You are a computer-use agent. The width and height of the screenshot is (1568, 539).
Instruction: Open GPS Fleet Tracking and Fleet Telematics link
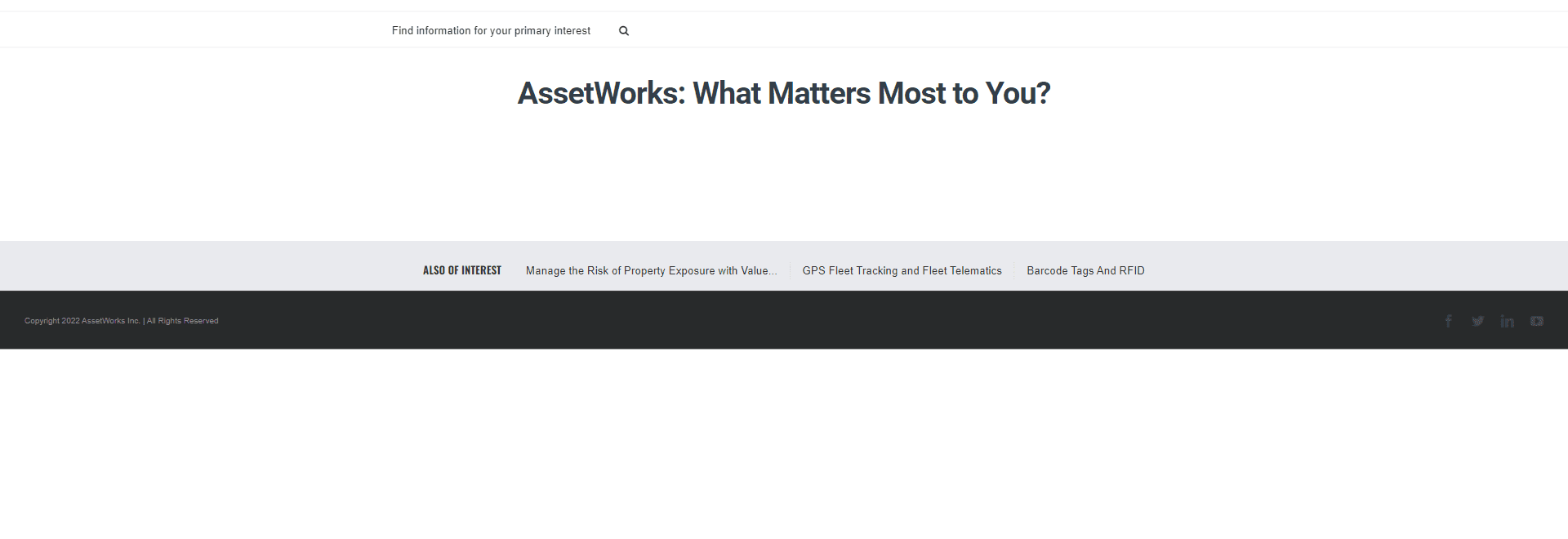(902, 270)
